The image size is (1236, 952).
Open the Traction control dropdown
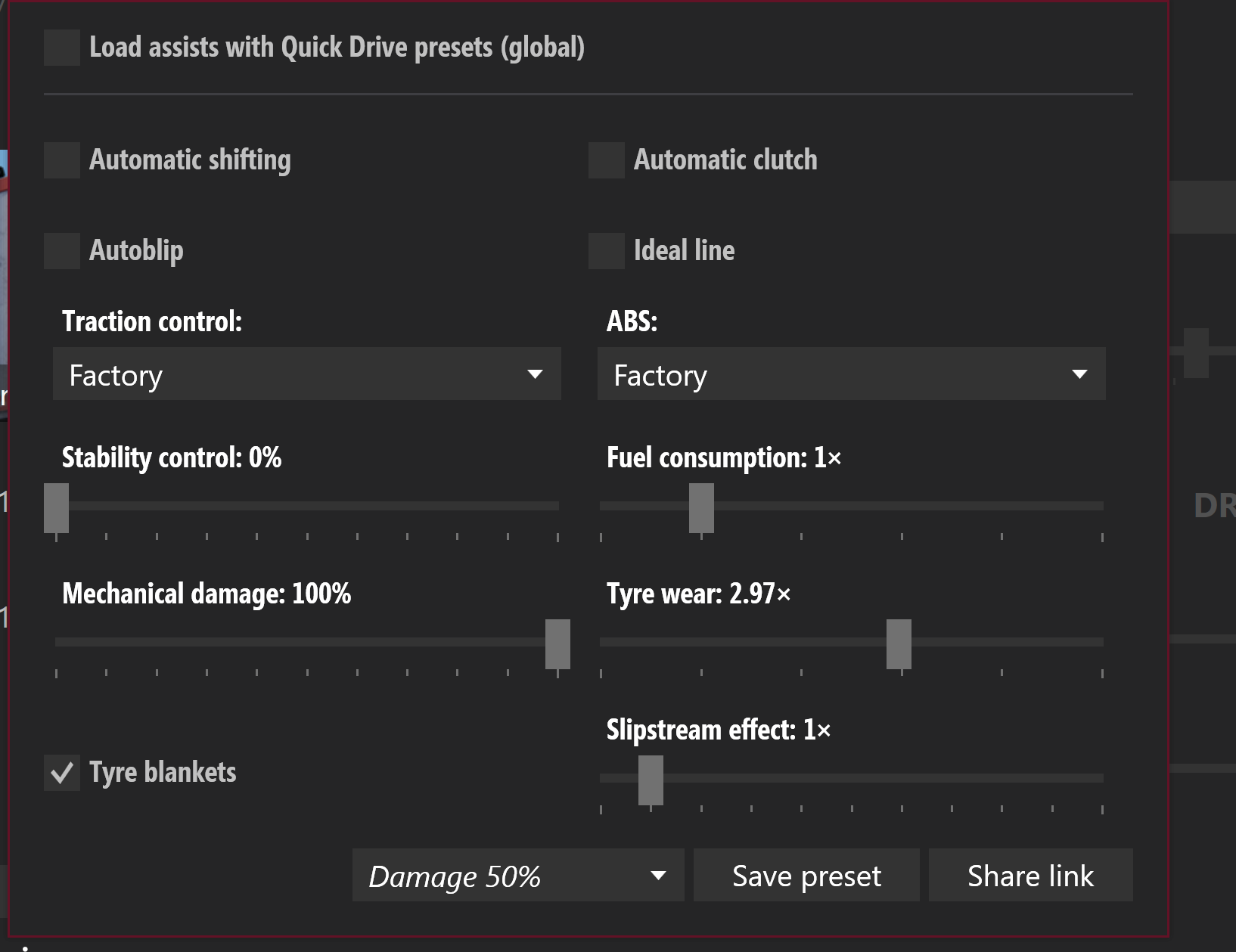click(306, 374)
